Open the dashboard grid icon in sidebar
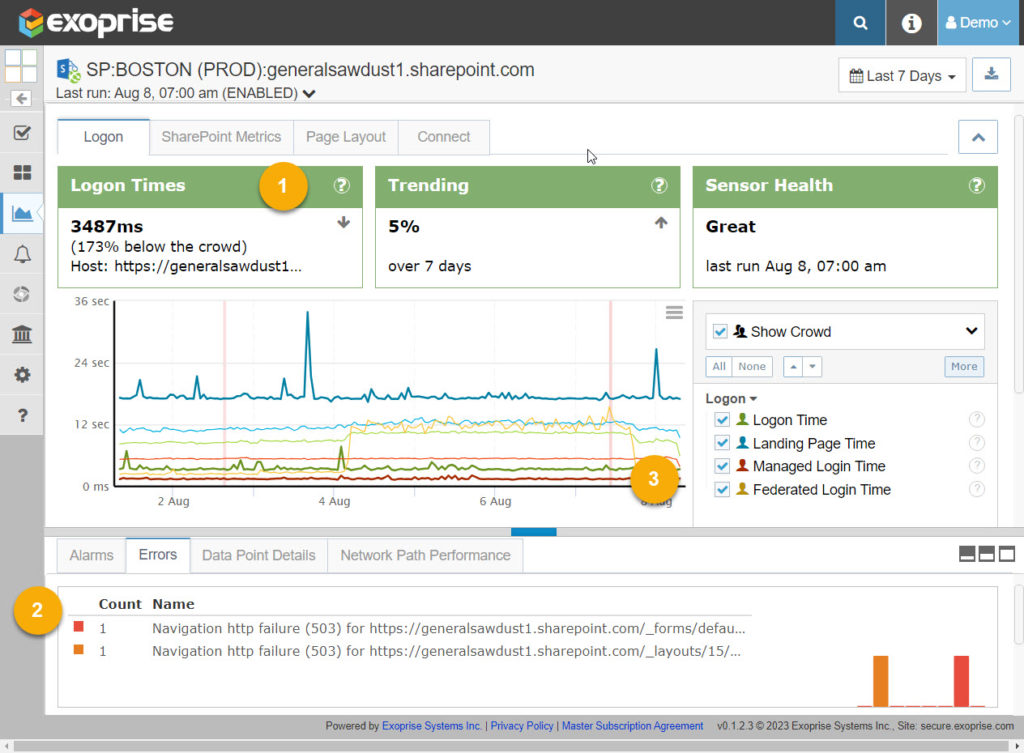 coord(22,172)
